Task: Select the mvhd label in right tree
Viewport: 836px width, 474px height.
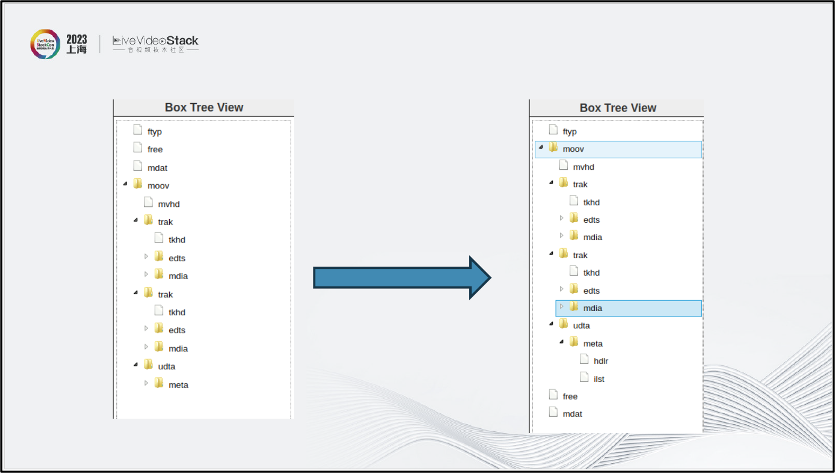Action: [x=584, y=167]
